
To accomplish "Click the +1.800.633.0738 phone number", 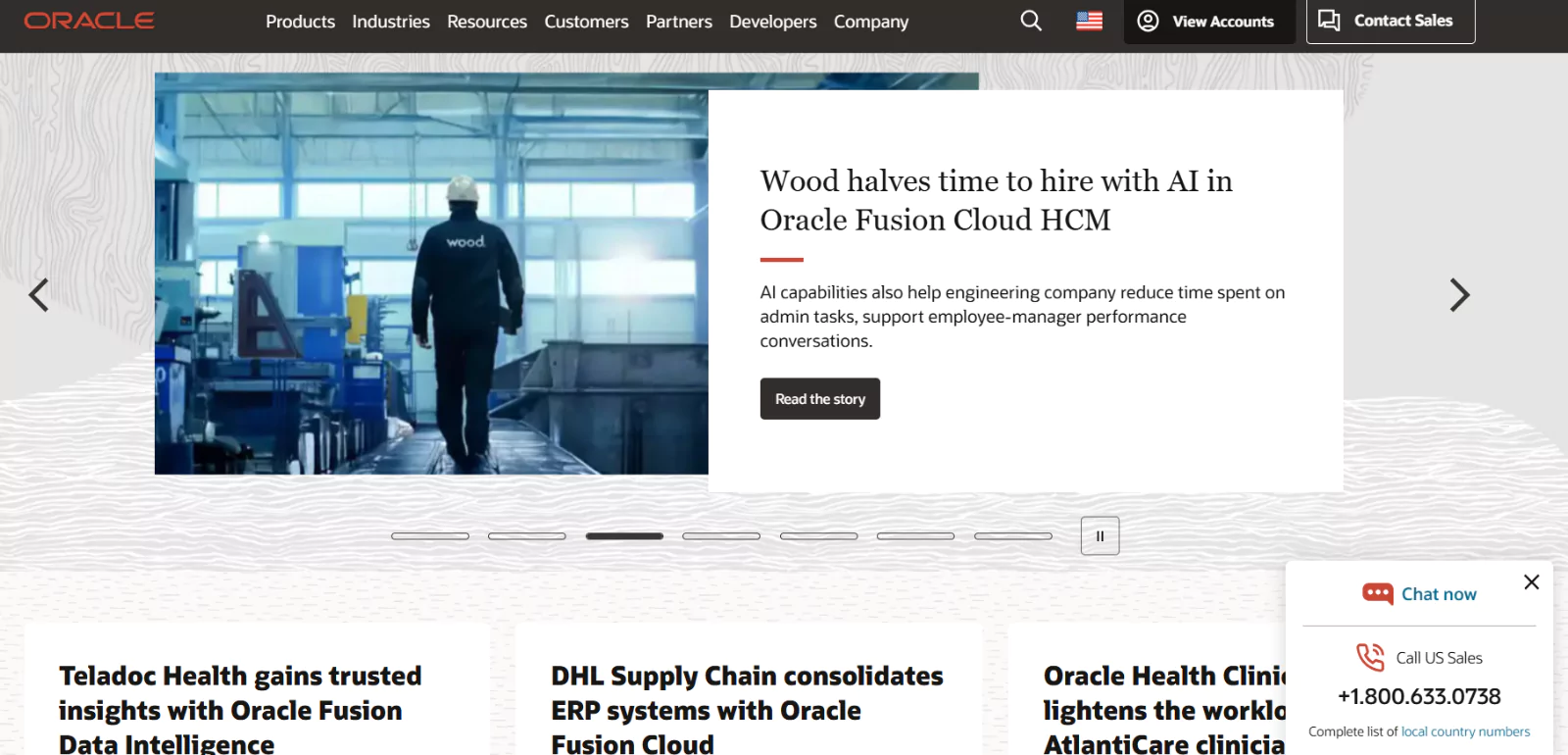I will coord(1419,696).
